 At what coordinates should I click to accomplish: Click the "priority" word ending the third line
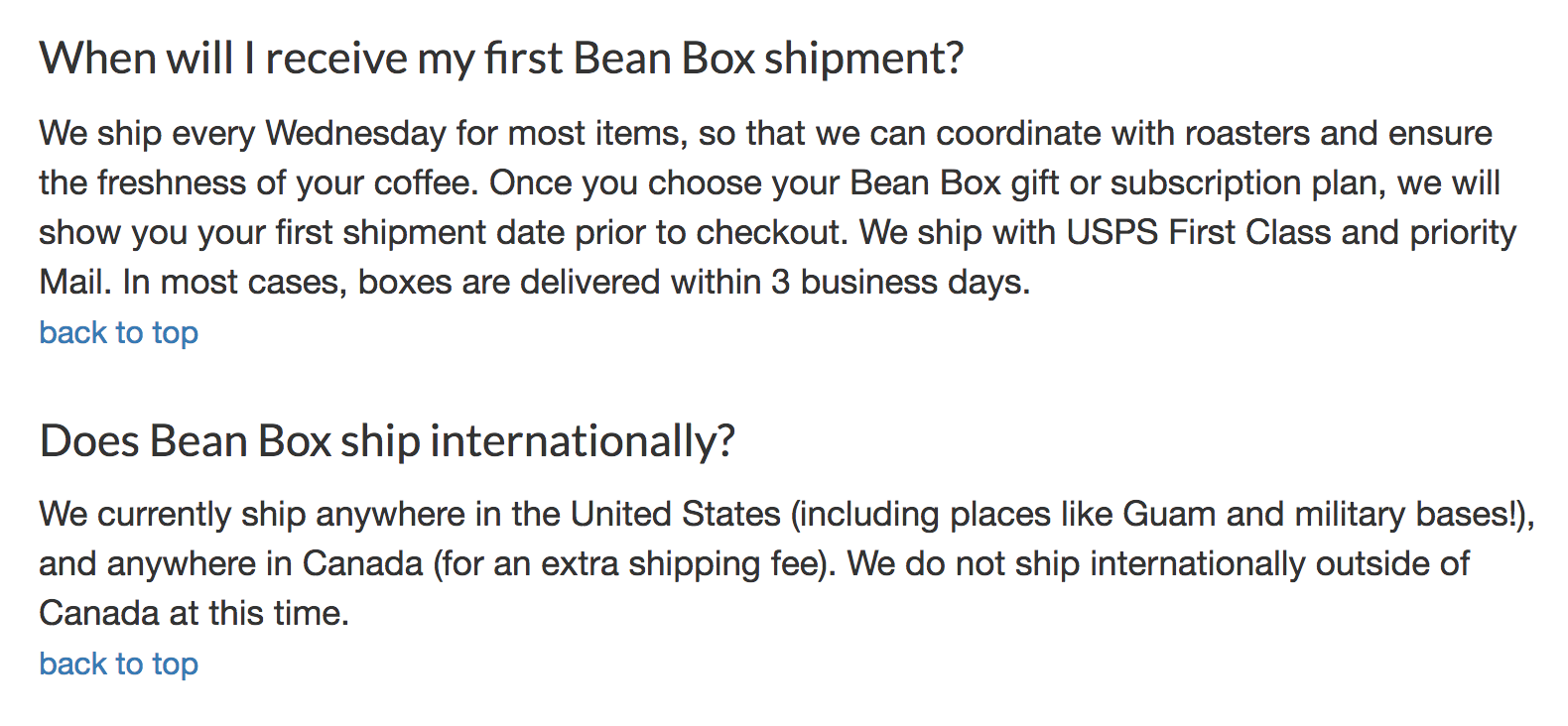[1463, 233]
